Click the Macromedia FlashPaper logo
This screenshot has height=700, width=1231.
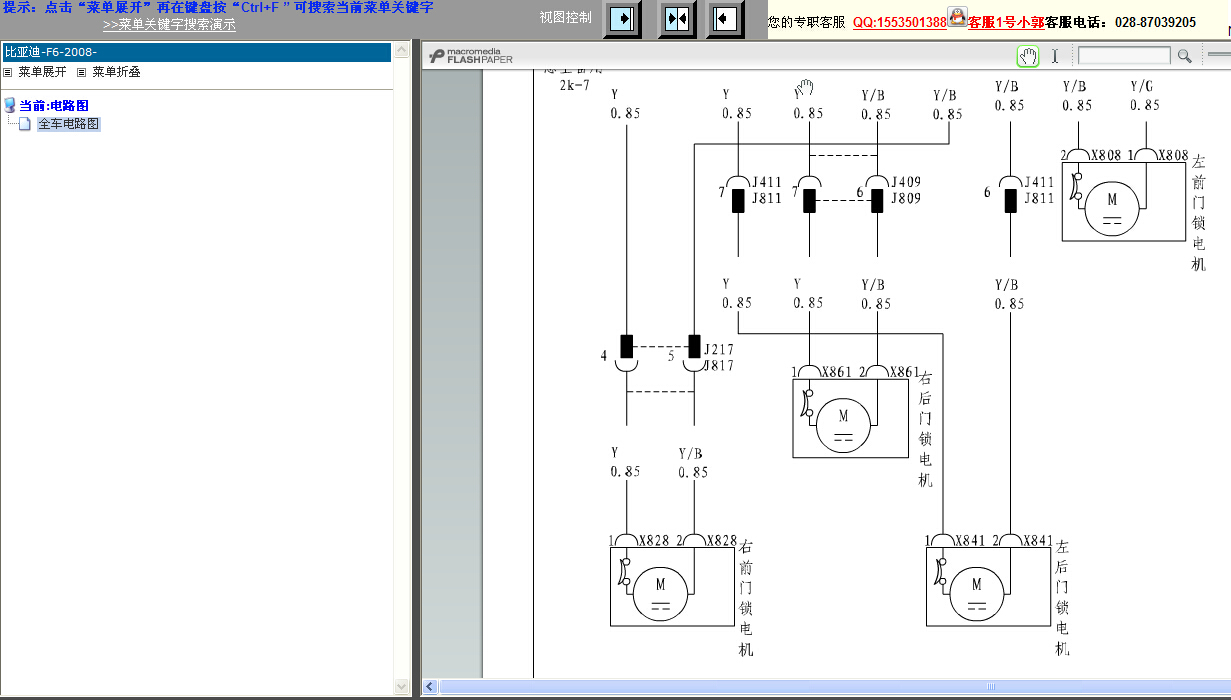tap(471, 56)
